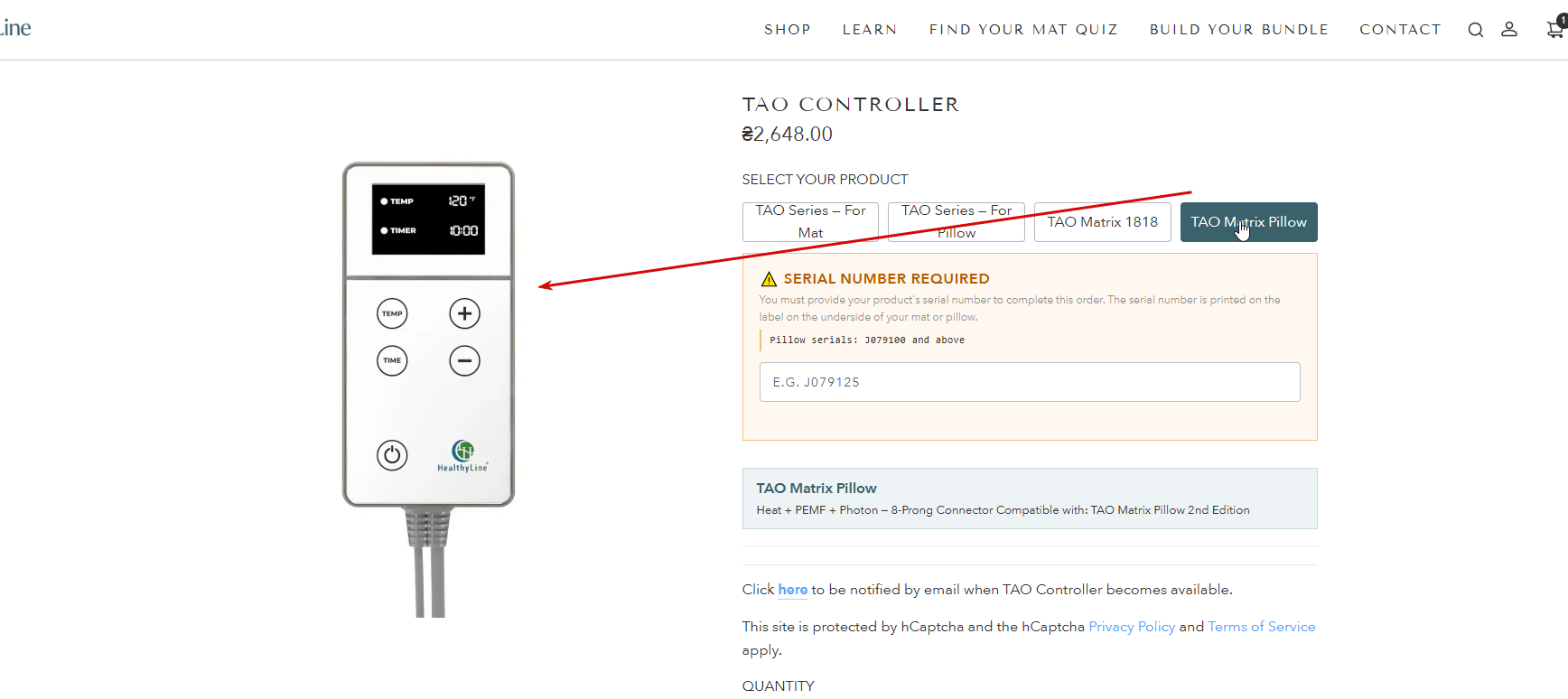Viewport: 1568px width, 699px height.
Task: Click the serial number warning triangle icon
Action: (x=769, y=279)
